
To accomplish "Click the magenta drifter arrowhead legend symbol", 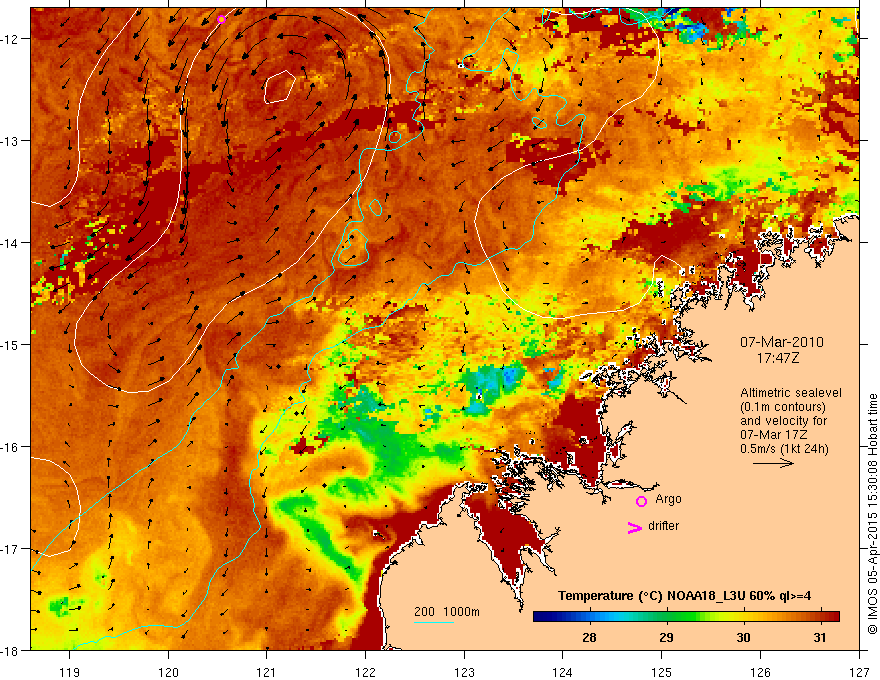I will point(635,527).
